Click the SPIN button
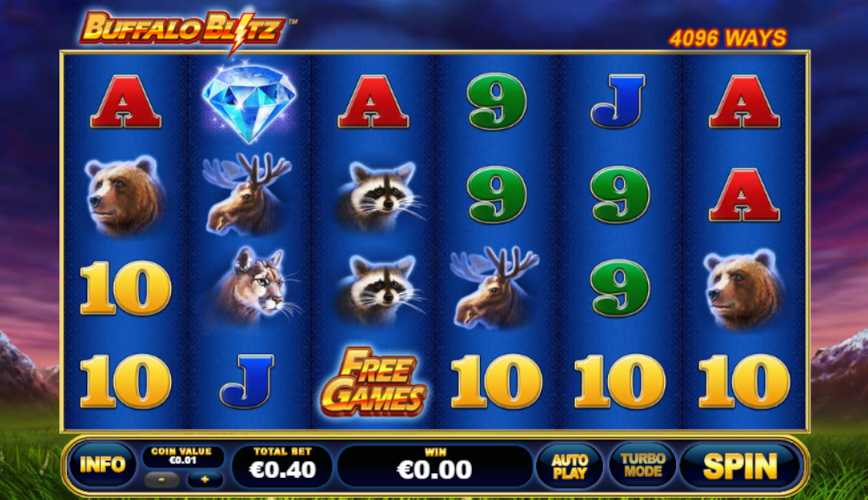 (x=740, y=466)
